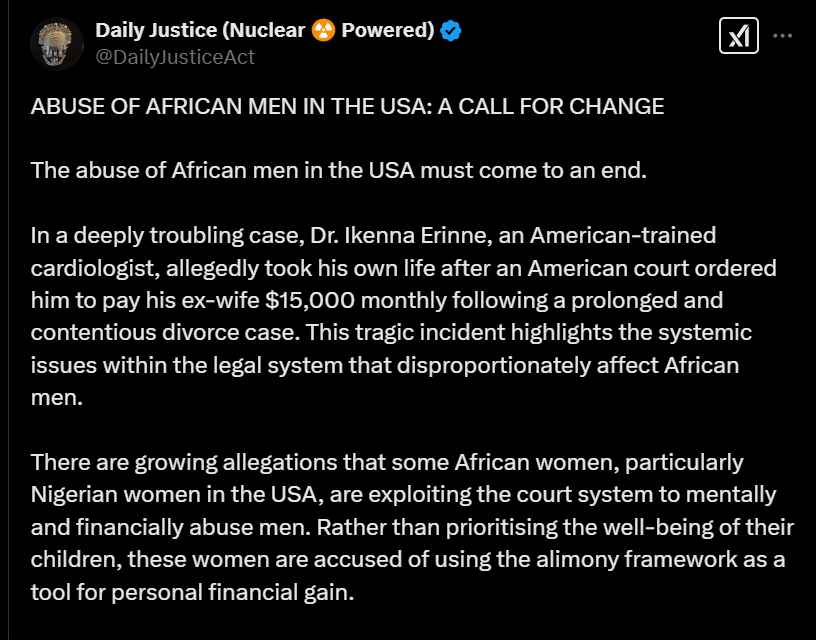Open the three-dot more options menu
This screenshot has height=640, width=816.
coord(782,36)
